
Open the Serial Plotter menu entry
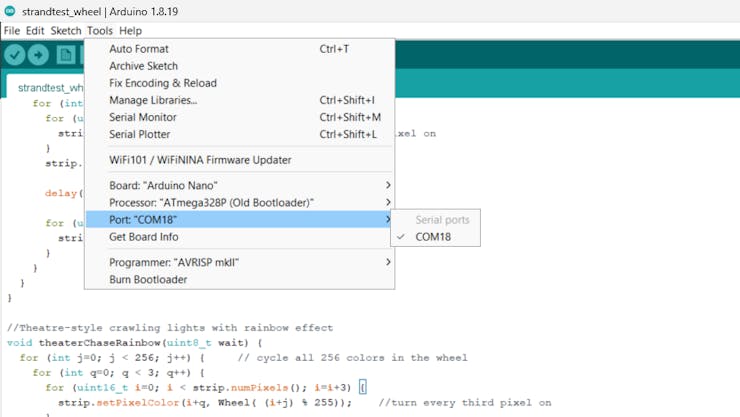pos(140,134)
